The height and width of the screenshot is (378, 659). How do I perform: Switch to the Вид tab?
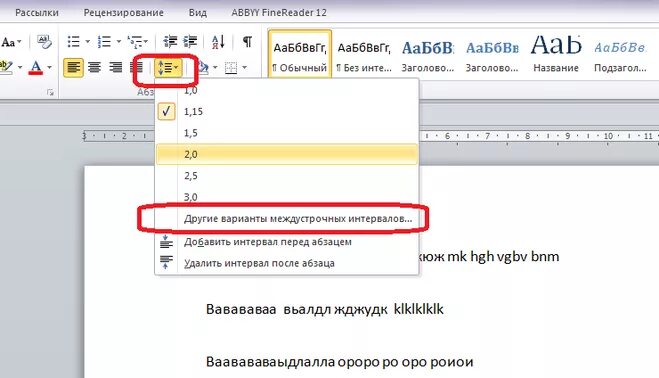click(x=198, y=13)
